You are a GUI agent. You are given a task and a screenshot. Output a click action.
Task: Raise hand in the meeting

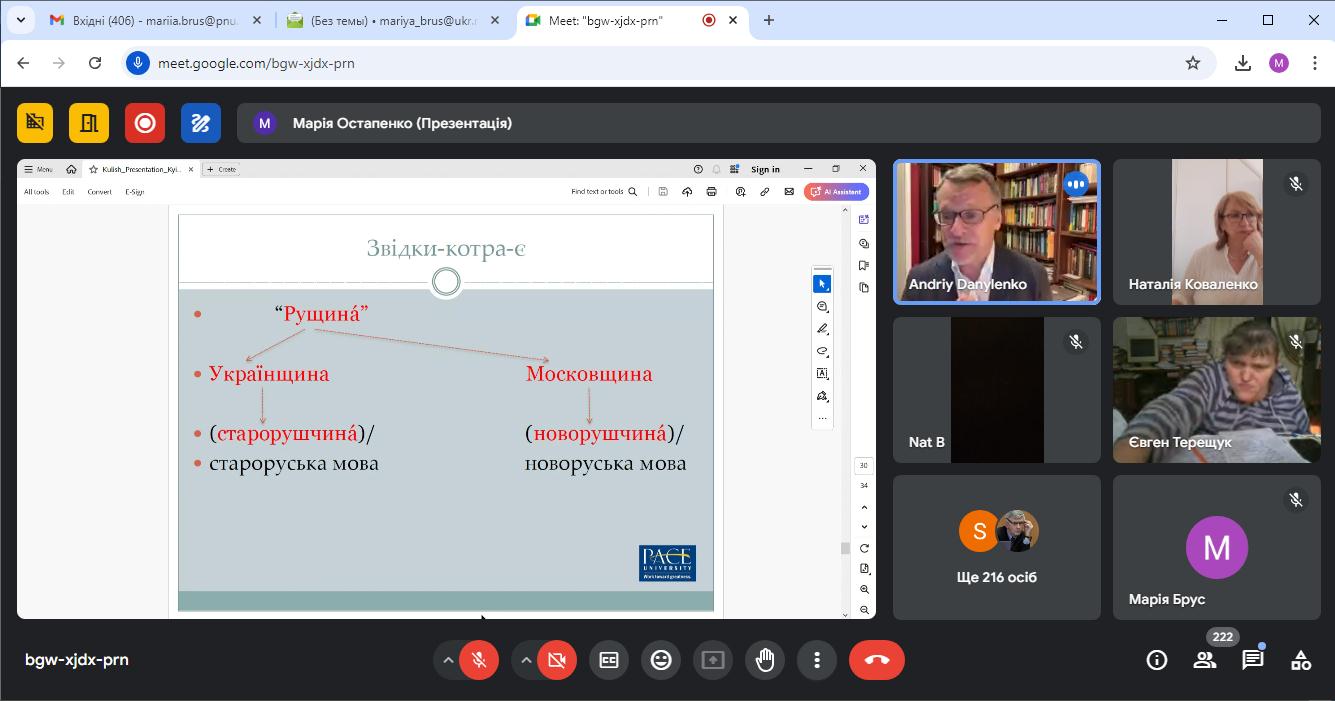click(765, 660)
